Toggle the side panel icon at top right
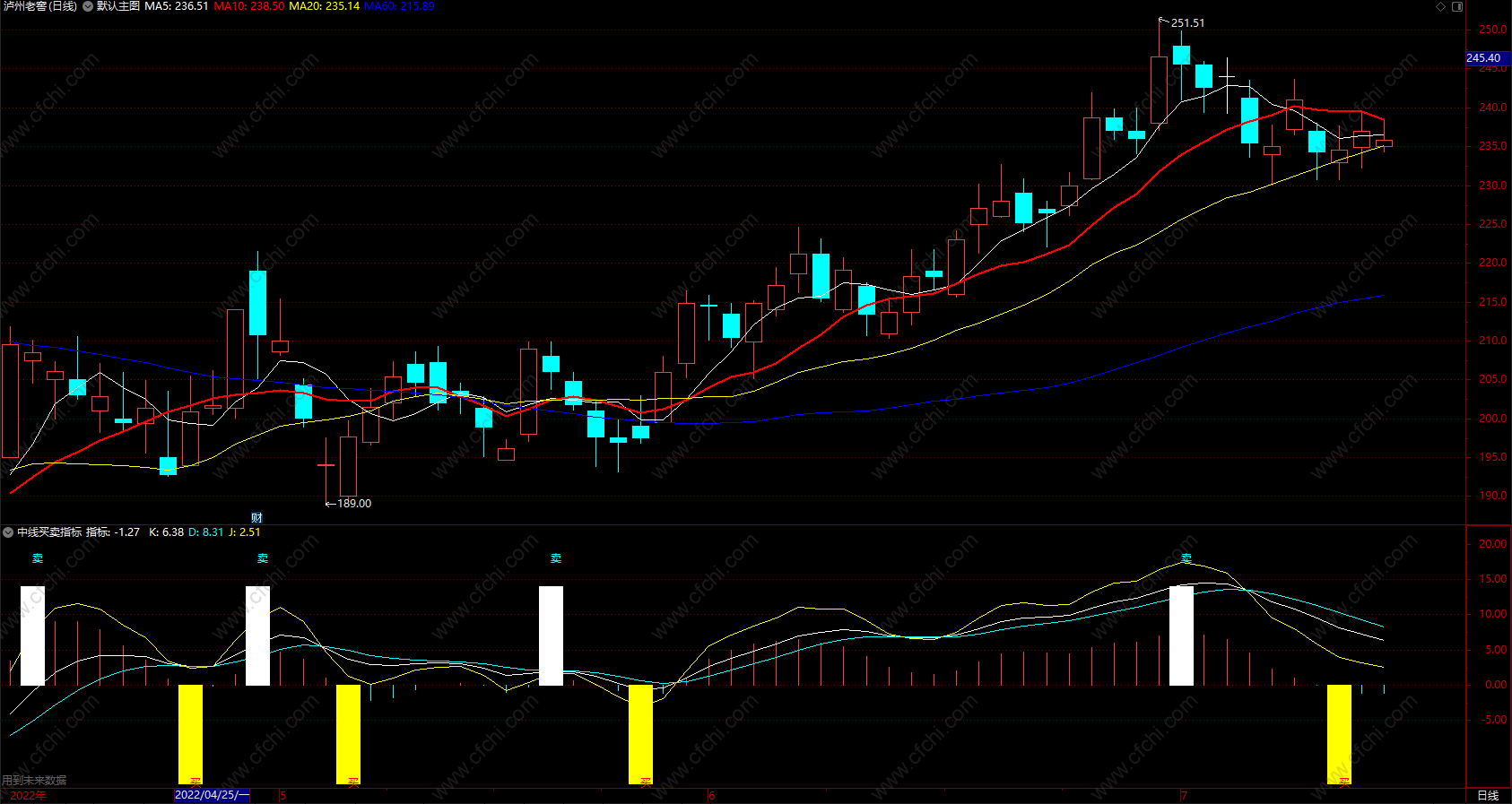1512x804 pixels. point(1457,6)
